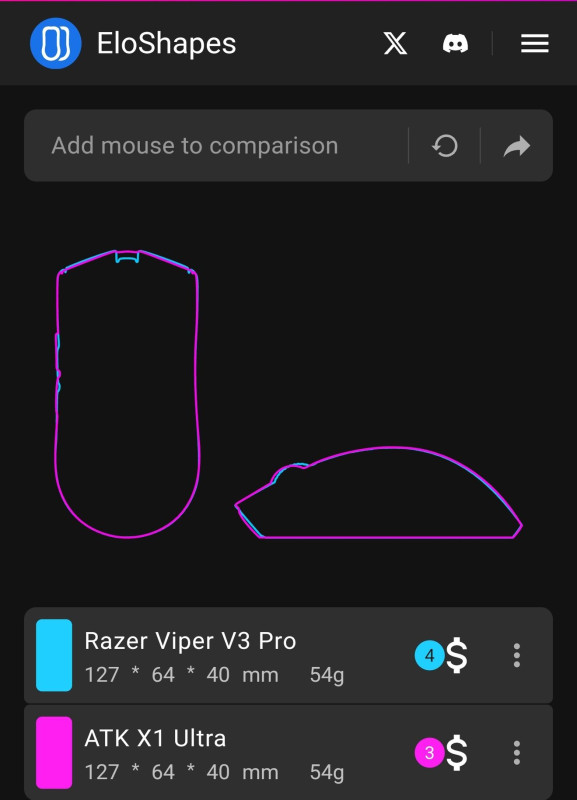Share the comparison via arrow icon

(517, 146)
